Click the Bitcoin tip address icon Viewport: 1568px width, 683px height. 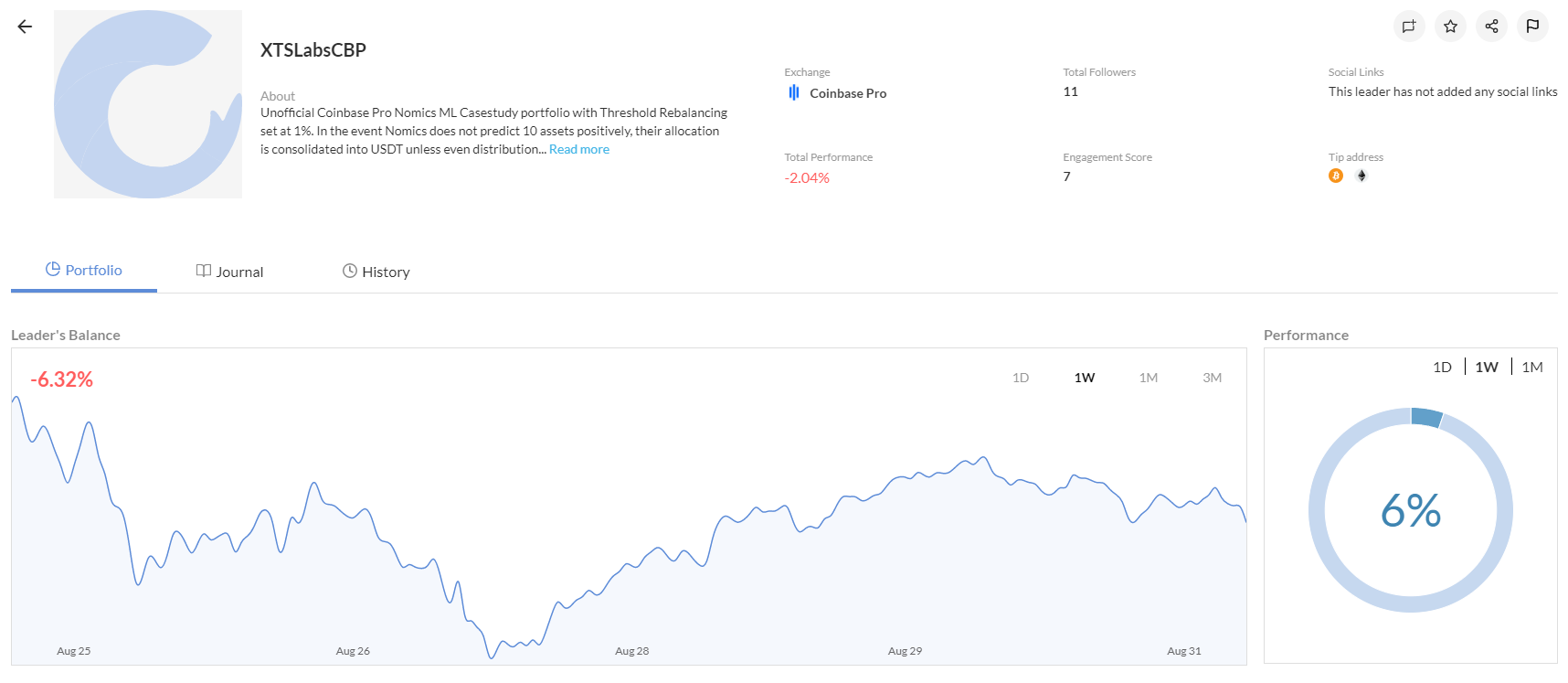(x=1336, y=176)
